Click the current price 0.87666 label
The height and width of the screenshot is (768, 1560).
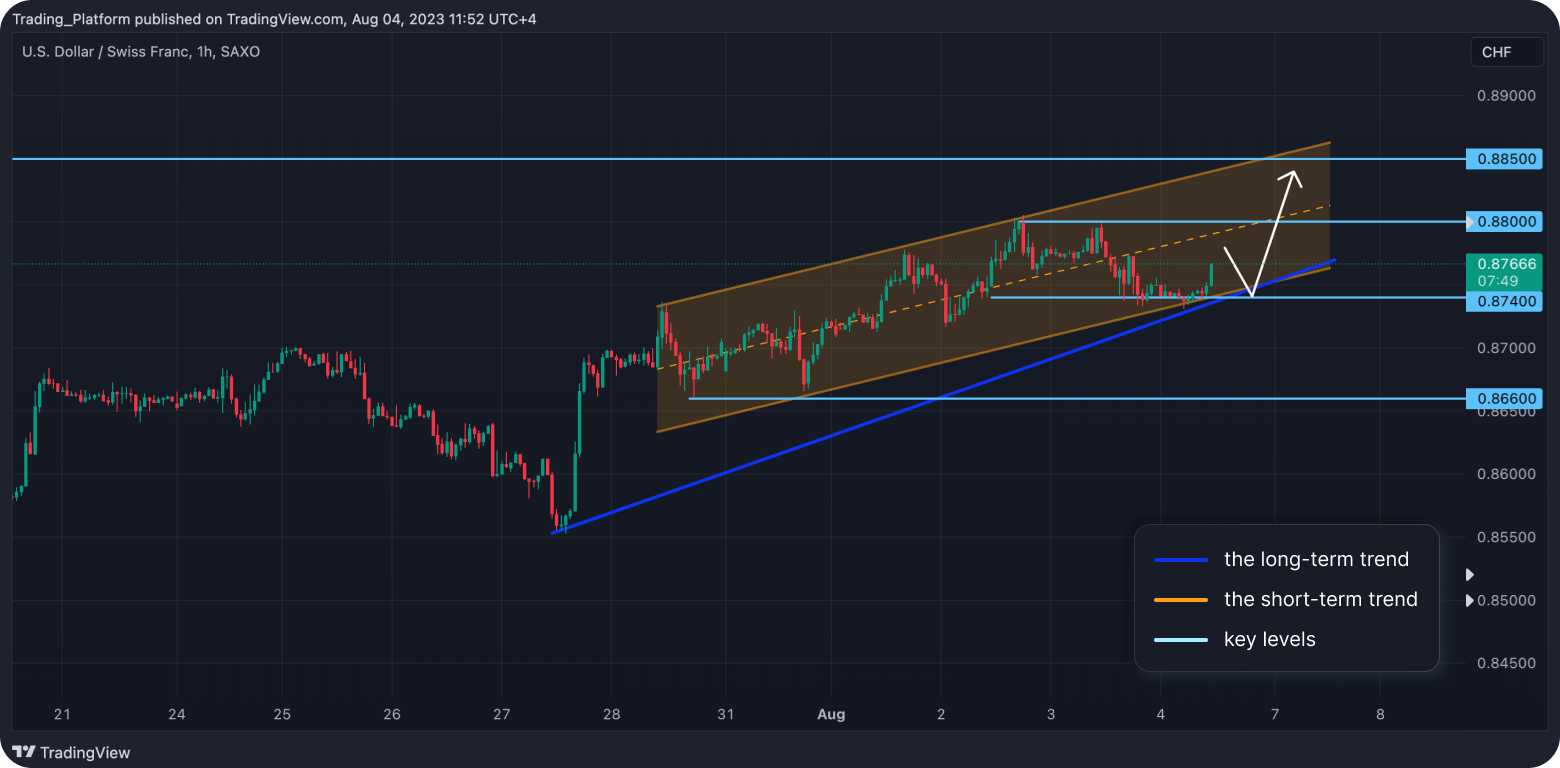pyautogui.click(x=1505, y=264)
